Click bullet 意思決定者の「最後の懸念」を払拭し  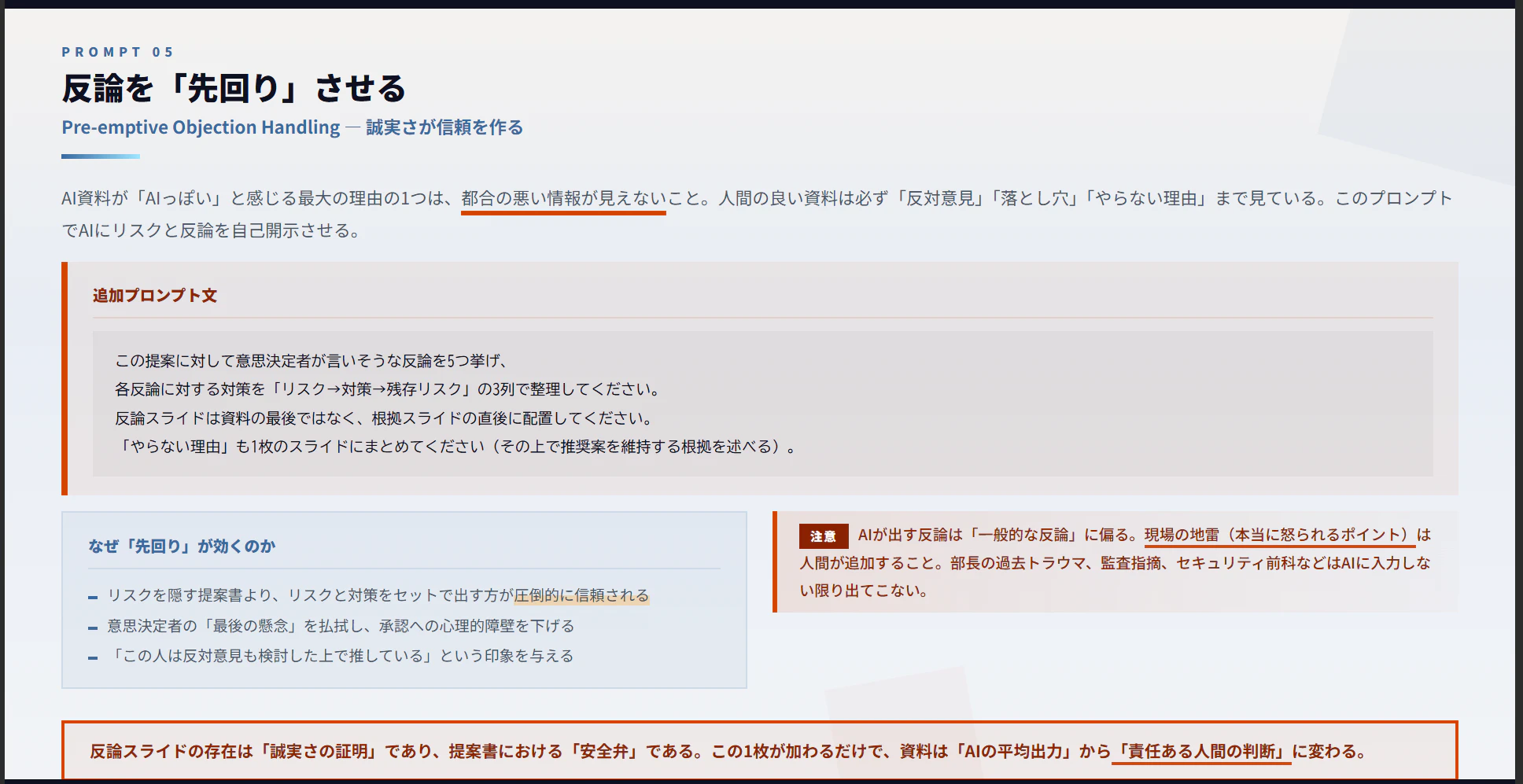tap(341, 626)
